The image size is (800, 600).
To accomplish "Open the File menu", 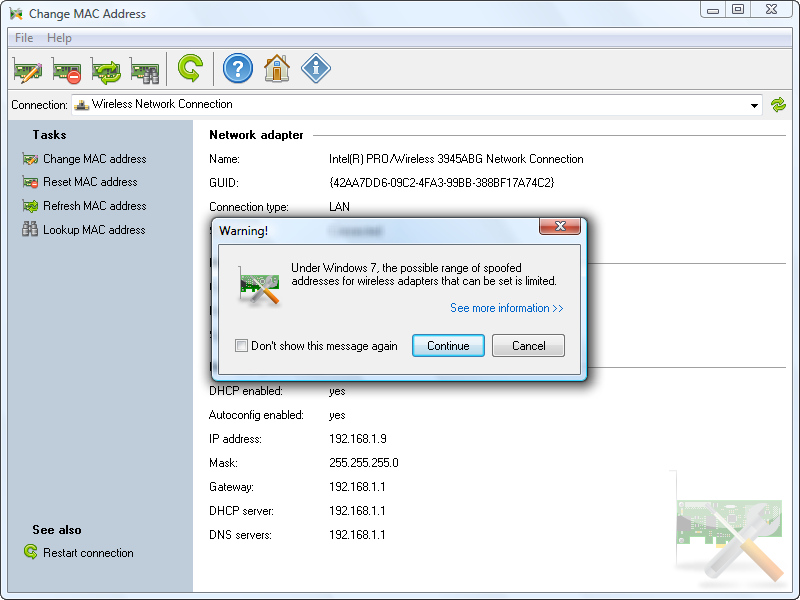I will point(24,38).
